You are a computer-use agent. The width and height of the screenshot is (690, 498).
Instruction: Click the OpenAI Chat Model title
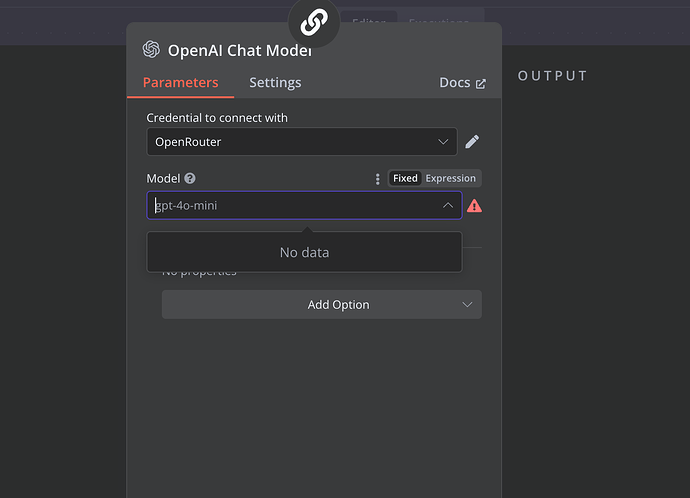(x=240, y=51)
